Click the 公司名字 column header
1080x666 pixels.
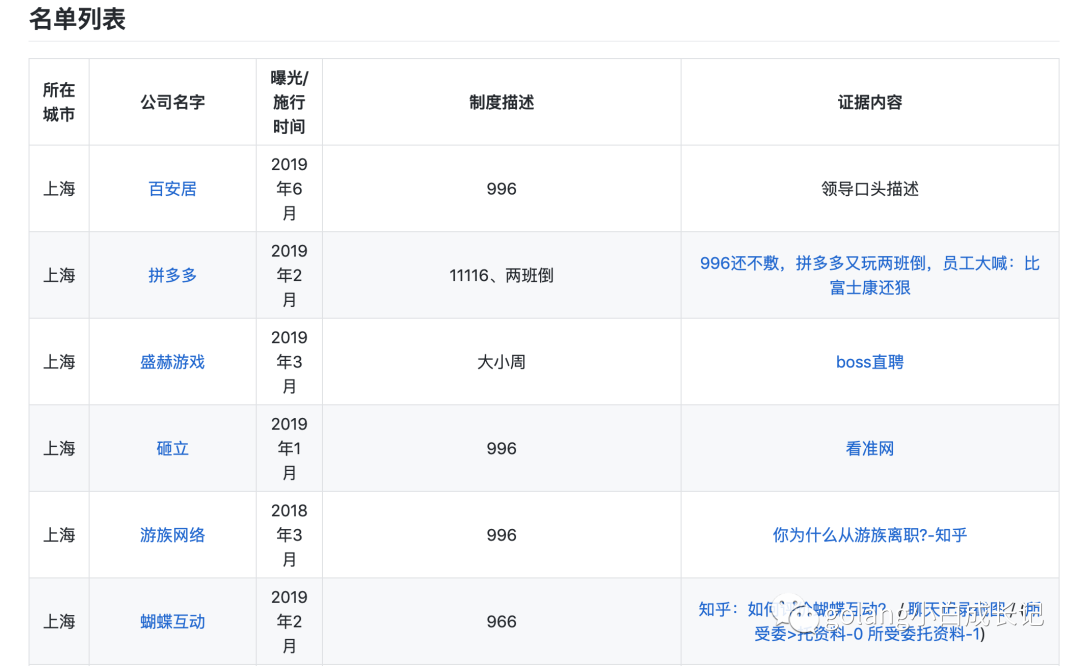(172, 102)
